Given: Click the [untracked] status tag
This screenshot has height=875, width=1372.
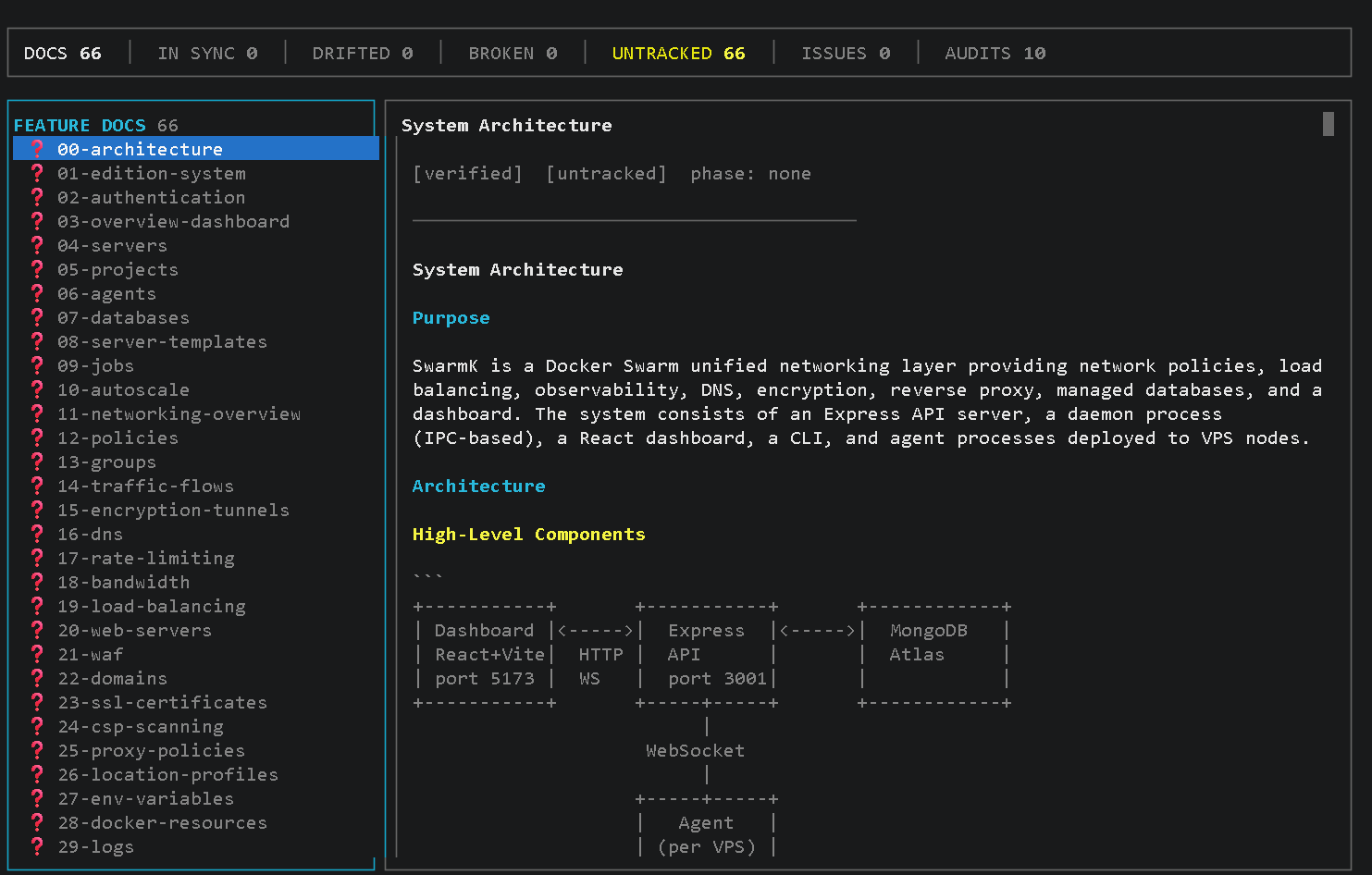Looking at the screenshot, I should (607, 173).
